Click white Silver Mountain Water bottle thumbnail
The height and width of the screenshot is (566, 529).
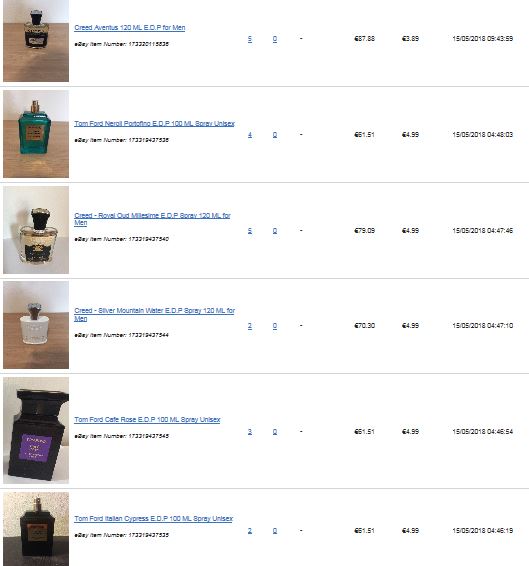(36, 325)
